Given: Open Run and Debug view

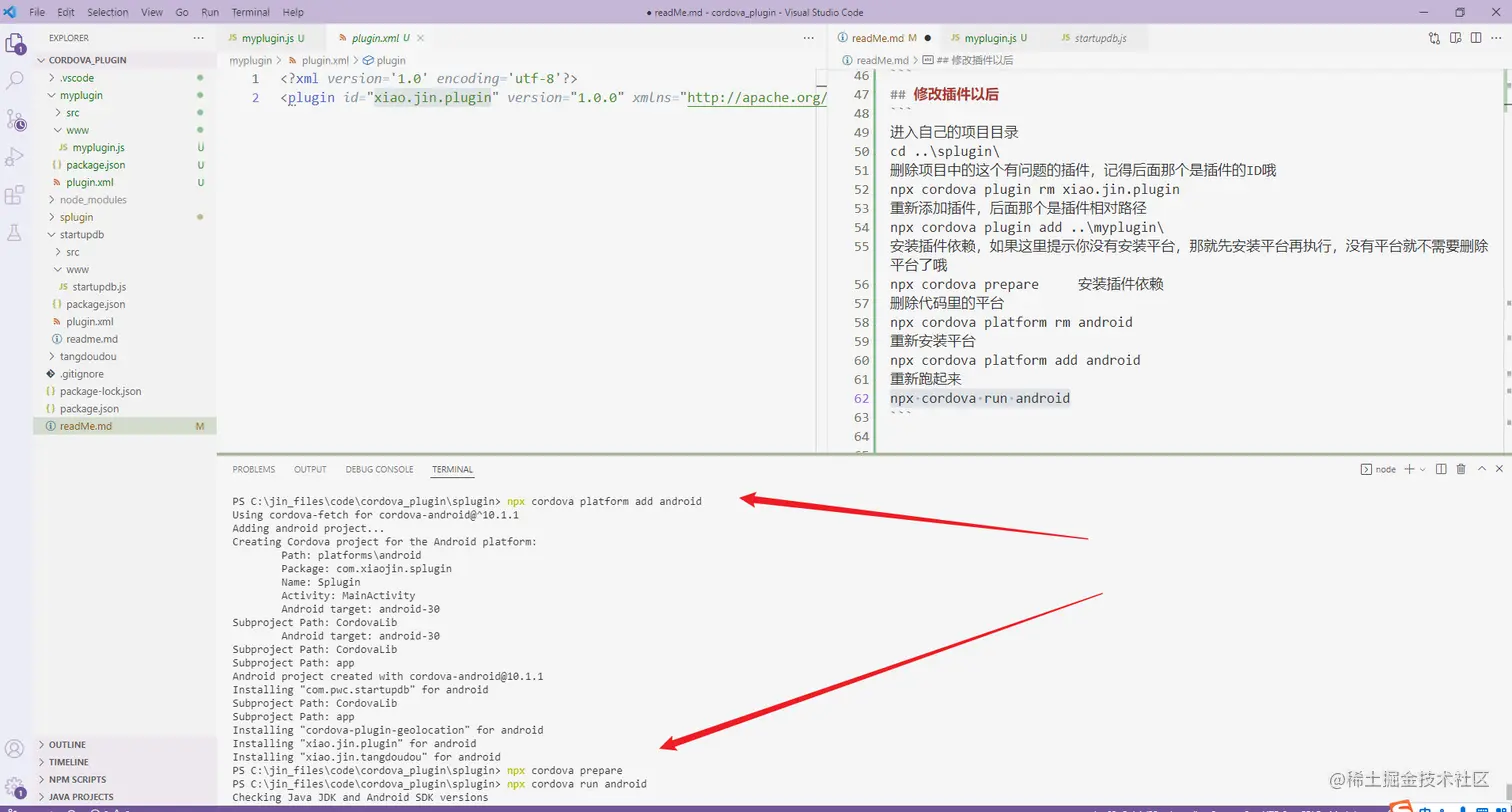Looking at the screenshot, I should (x=15, y=157).
